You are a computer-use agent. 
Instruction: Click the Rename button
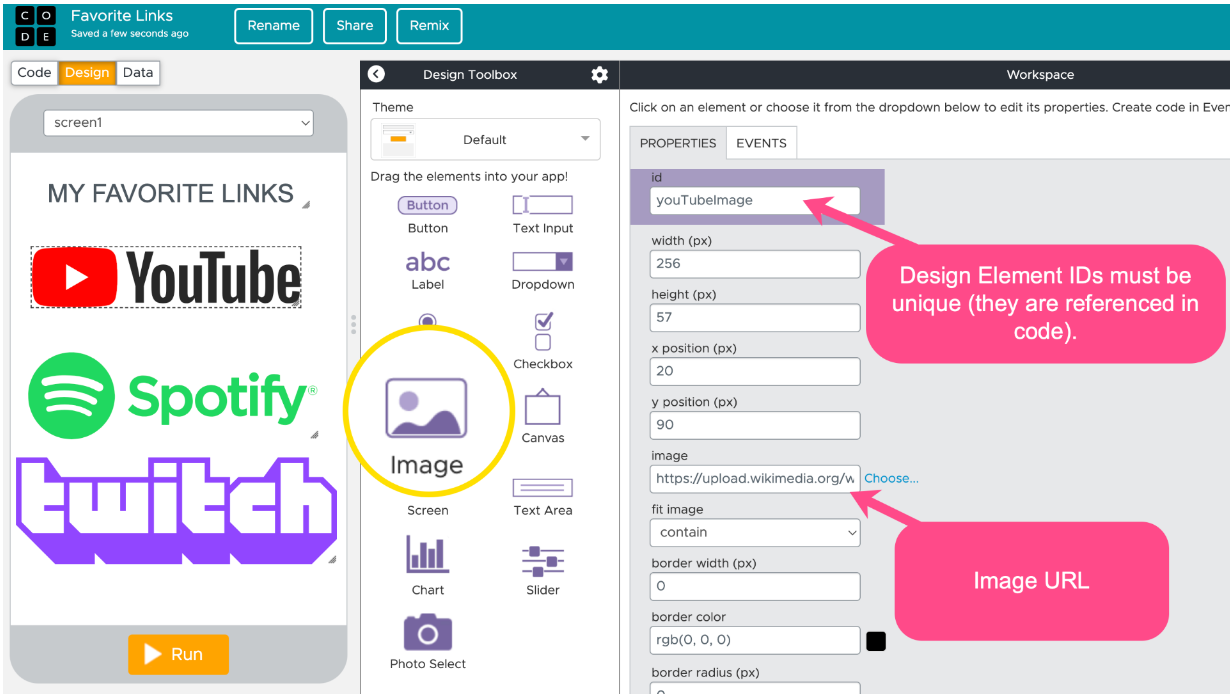(x=274, y=26)
